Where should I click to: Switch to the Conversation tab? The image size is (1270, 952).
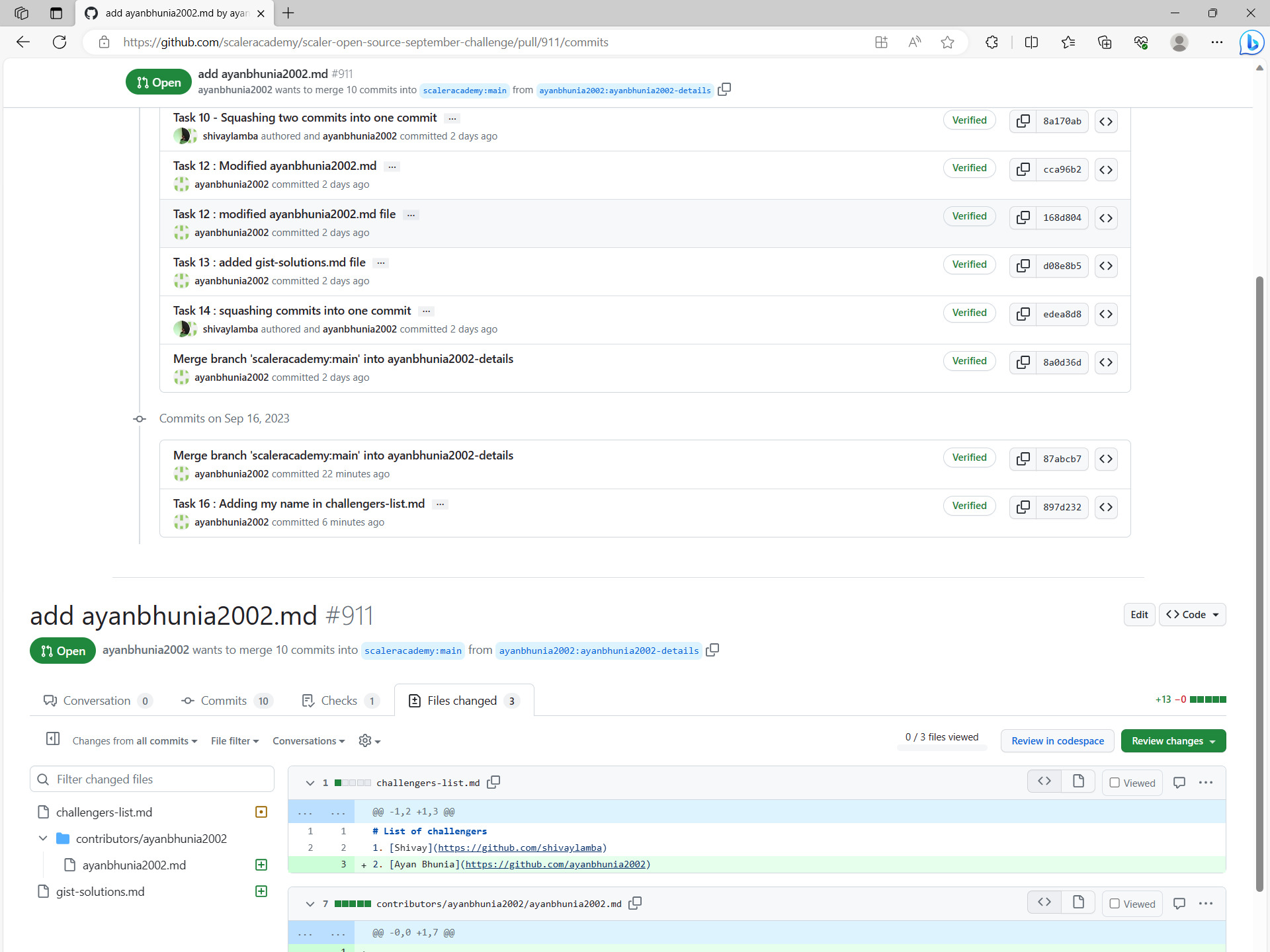point(97,700)
